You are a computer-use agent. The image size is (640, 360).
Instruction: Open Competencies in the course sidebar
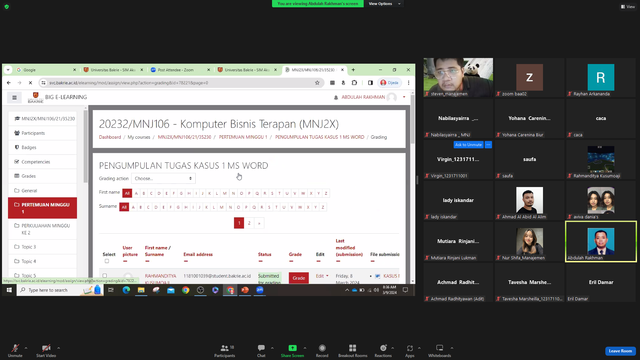42,162
